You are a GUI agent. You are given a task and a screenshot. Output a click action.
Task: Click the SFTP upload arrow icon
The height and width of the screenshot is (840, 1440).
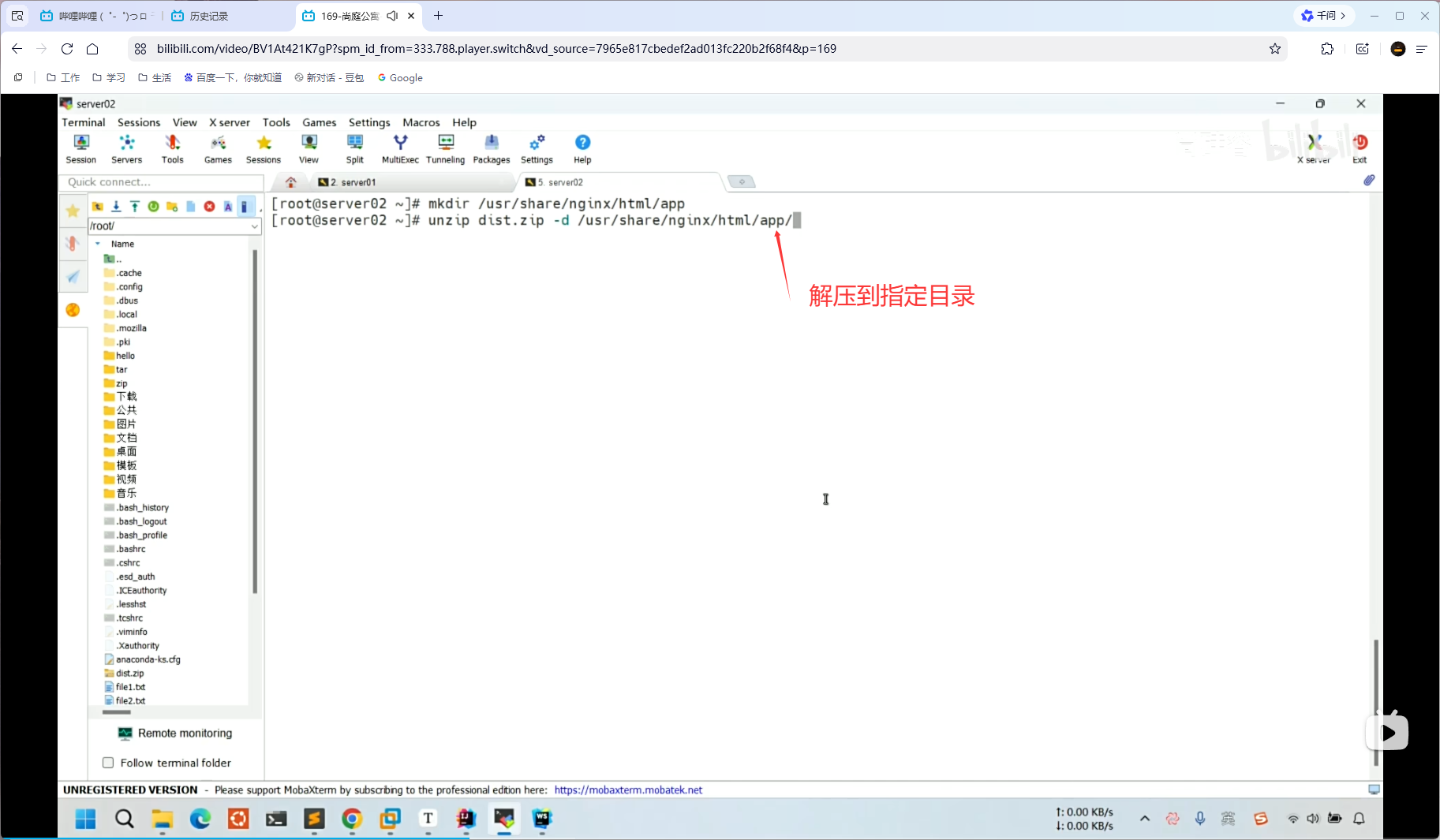(x=135, y=207)
